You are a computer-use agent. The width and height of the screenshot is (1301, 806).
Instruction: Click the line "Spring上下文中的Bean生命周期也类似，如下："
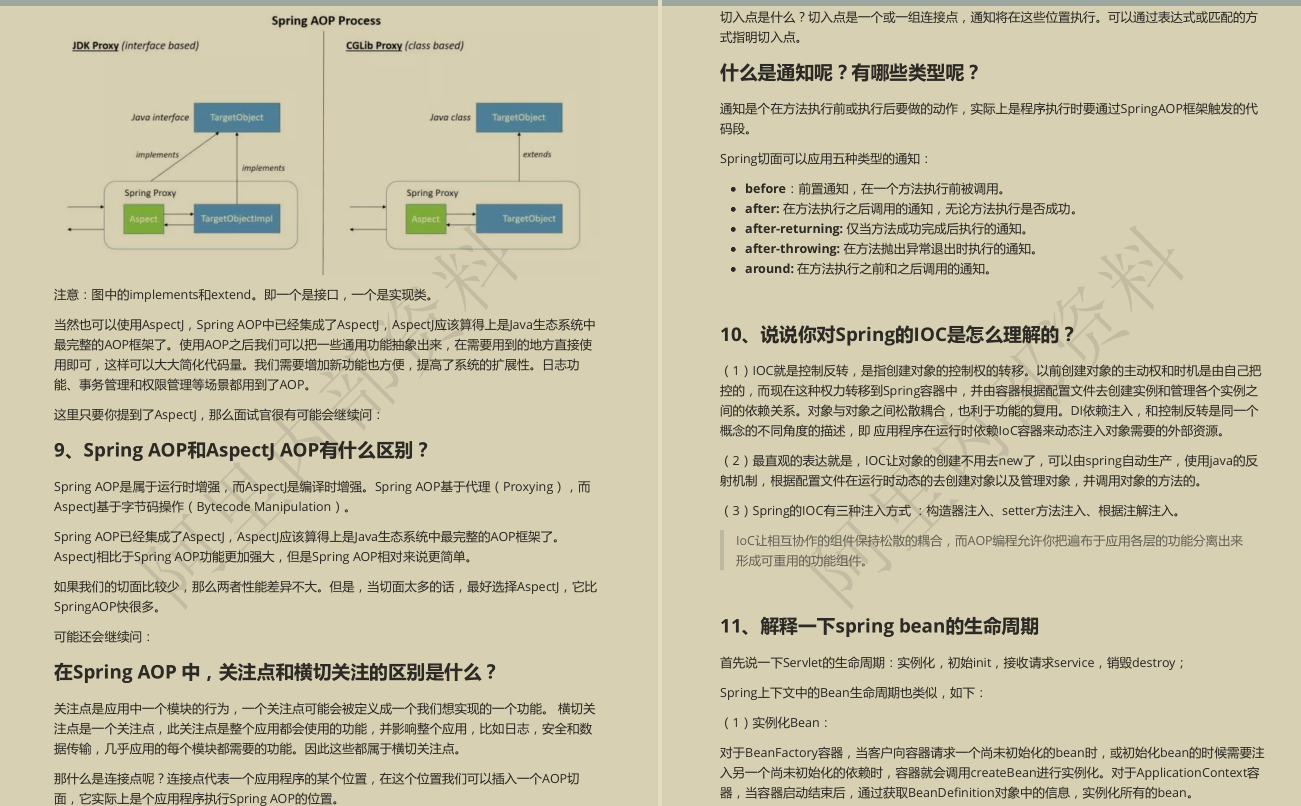click(x=853, y=693)
